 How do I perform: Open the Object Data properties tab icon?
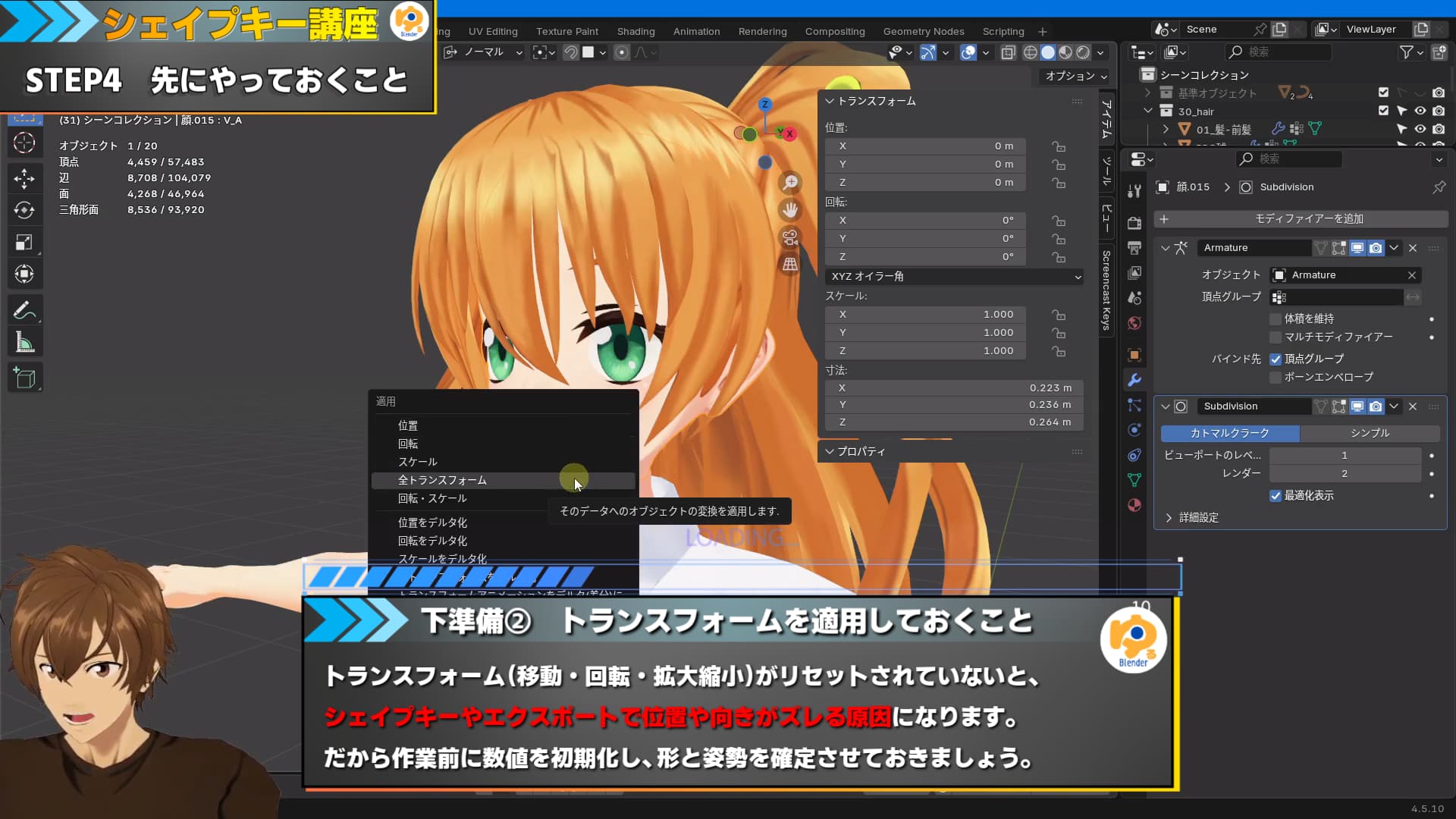tap(1134, 480)
